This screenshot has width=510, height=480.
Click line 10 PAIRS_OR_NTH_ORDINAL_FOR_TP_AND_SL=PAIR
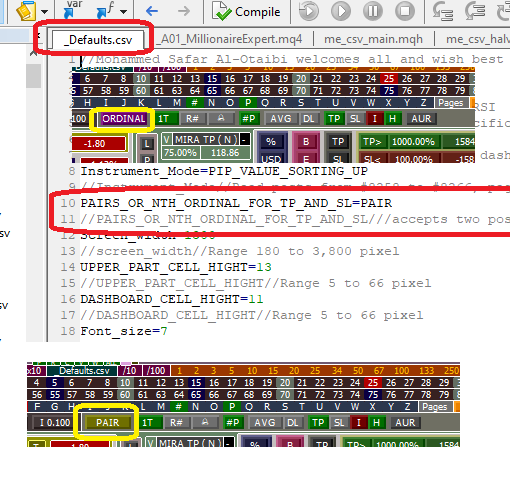pos(236,203)
